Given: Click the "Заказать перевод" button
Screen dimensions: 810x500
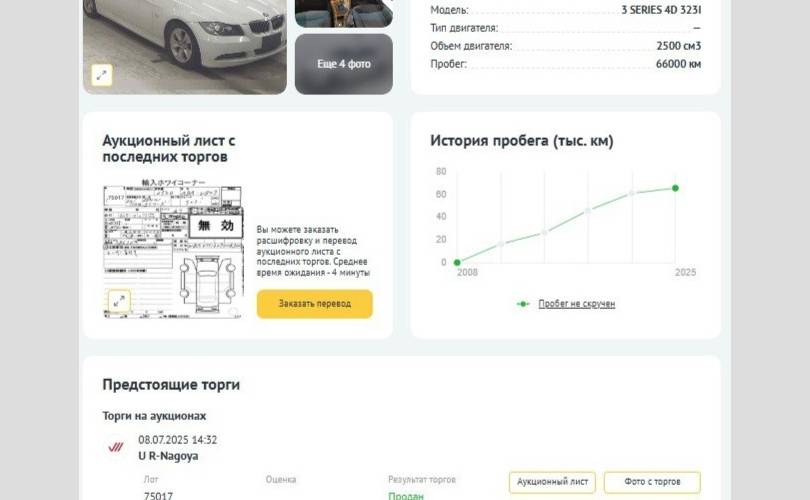Looking at the screenshot, I should point(315,304).
